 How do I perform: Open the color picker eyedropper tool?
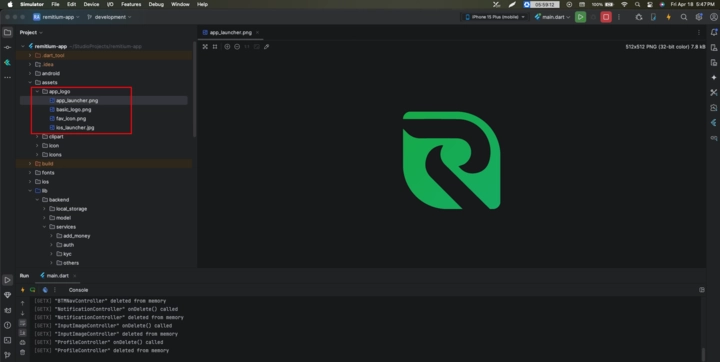[x=266, y=47]
